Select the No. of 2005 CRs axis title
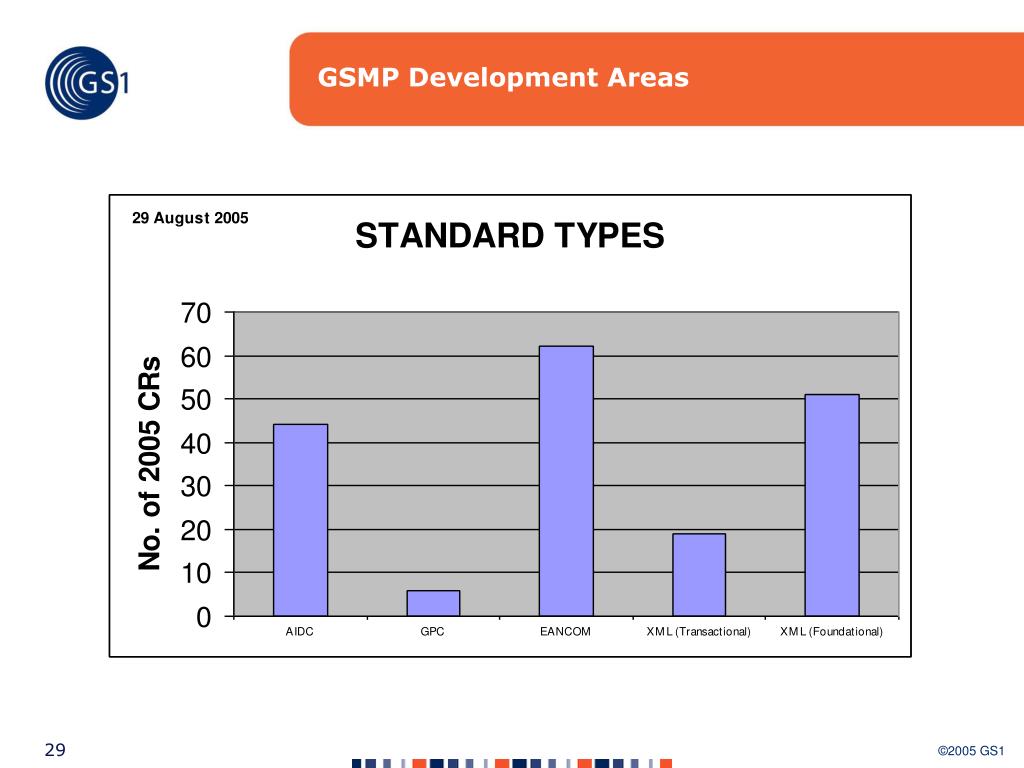The width and height of the screenshot is (1024, 768). click(150, 463)
